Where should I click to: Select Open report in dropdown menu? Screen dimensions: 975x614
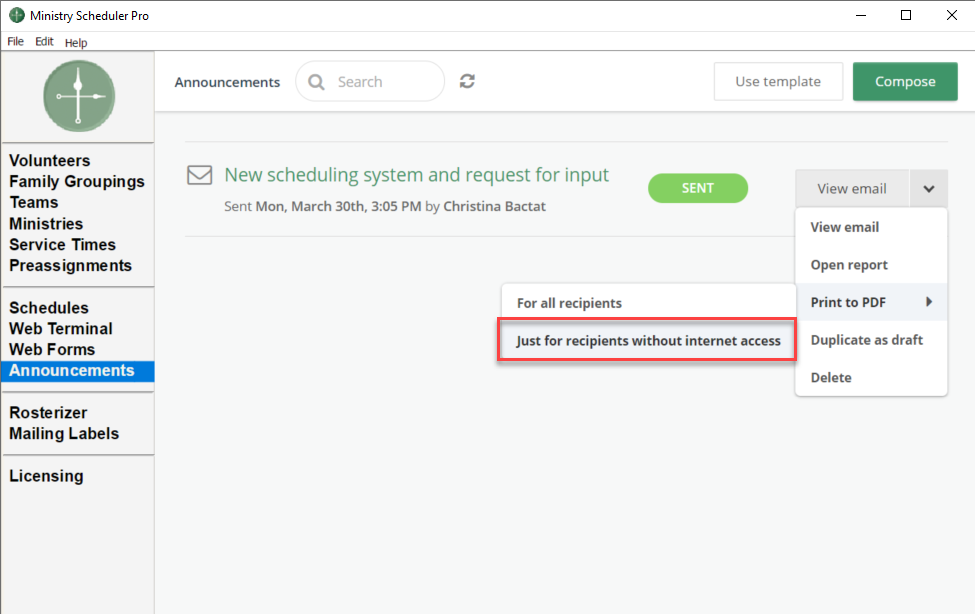(x=849, y=265)
